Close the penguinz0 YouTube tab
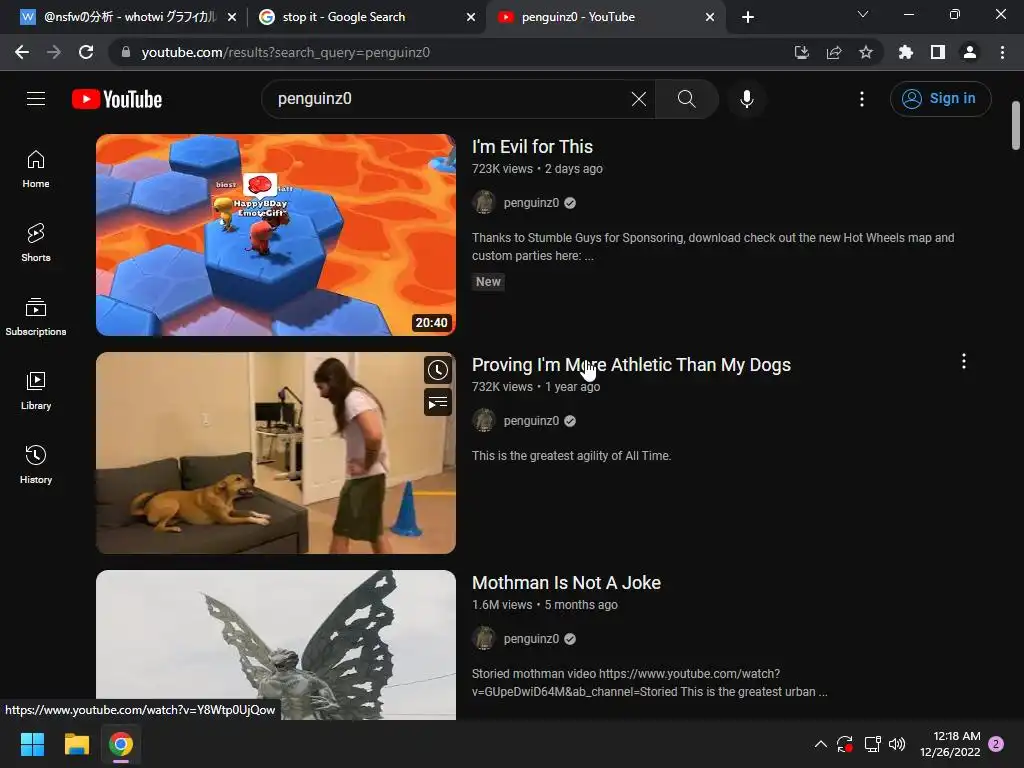 click(710, 17)
